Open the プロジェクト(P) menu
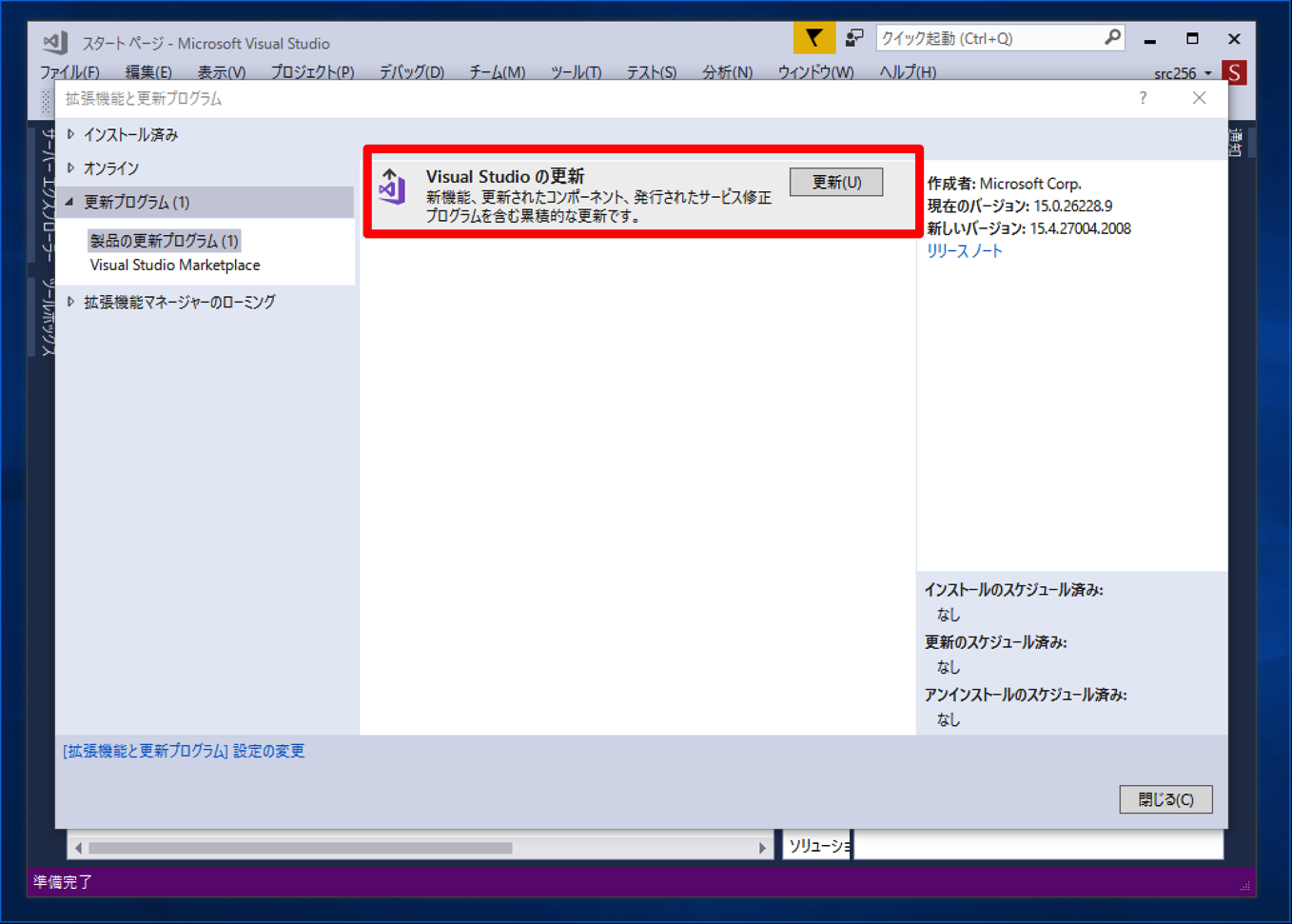This screenshot has height=924, width=1292. (x=312, y=72)
